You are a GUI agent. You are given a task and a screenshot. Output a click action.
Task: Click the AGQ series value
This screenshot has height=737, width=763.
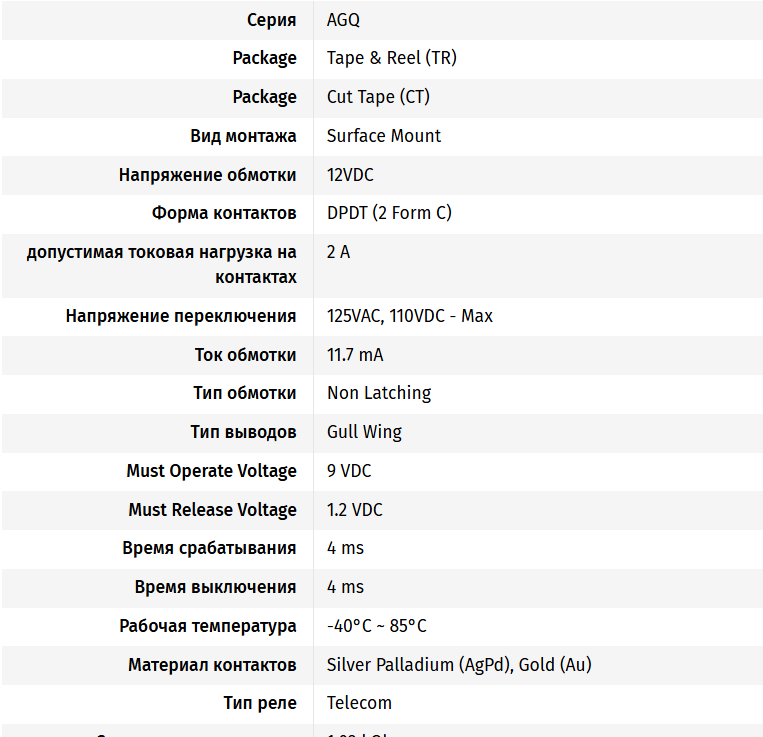(343, 20)
